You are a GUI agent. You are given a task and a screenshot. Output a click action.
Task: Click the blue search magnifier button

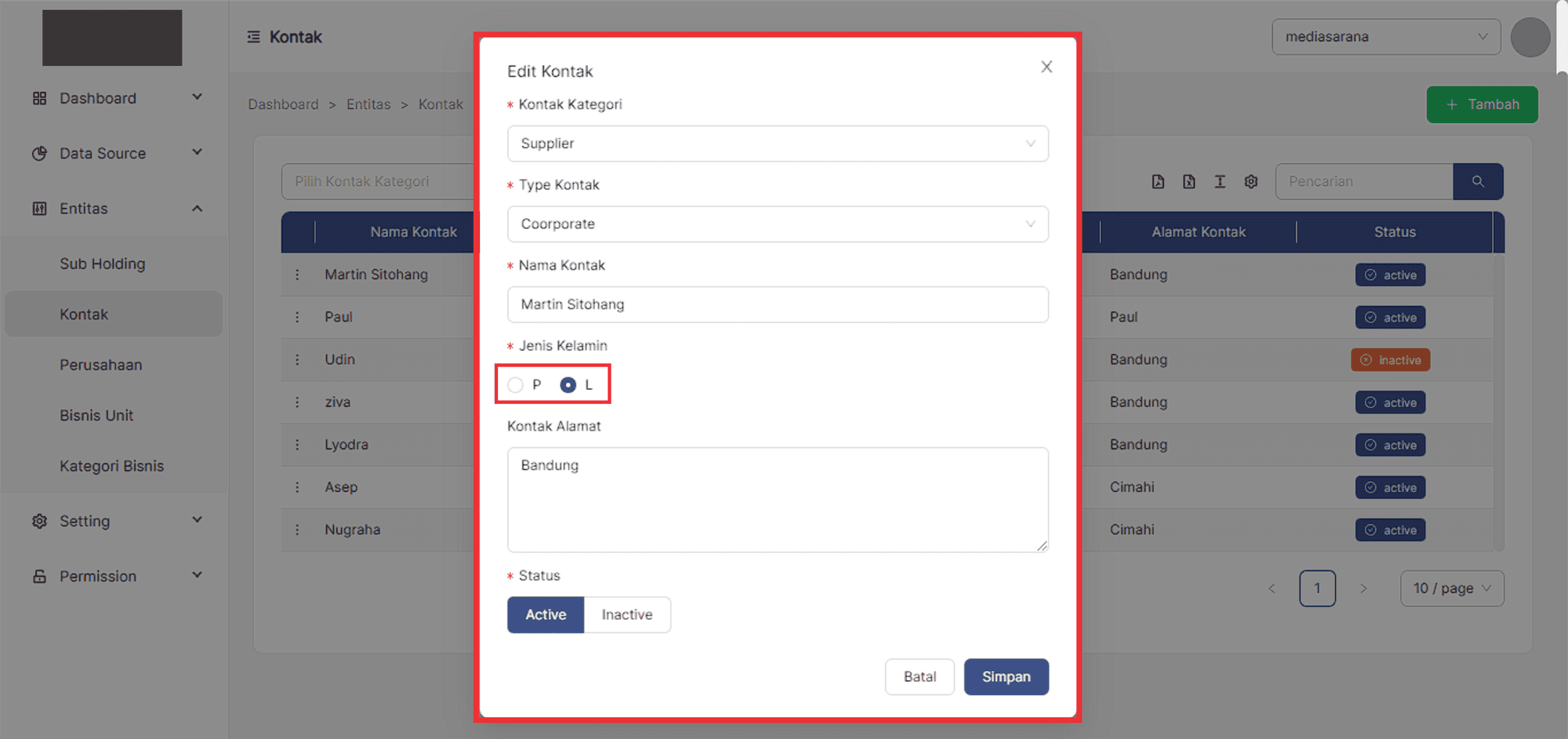pos(1478,182)
